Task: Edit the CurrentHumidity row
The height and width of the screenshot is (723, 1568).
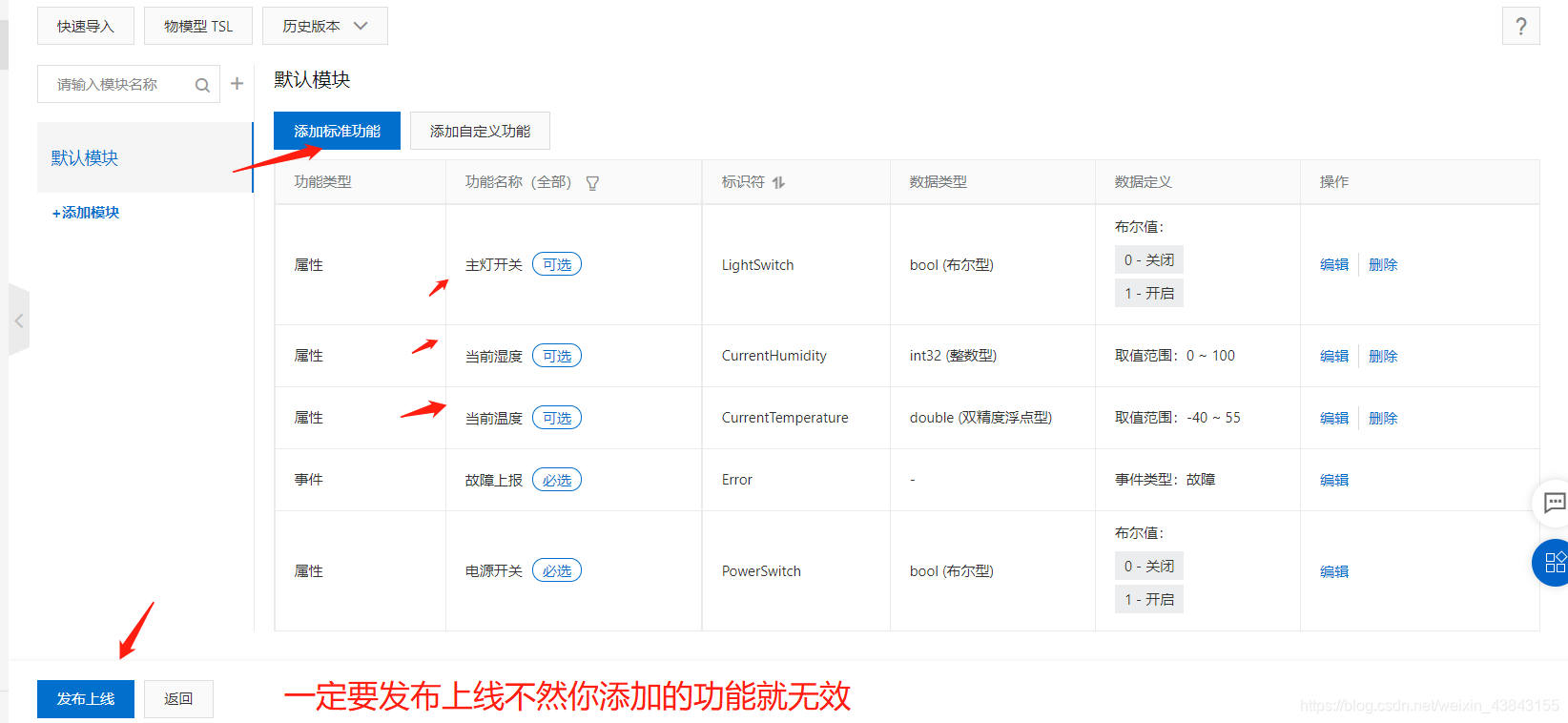Action: tap(1334, 356)
